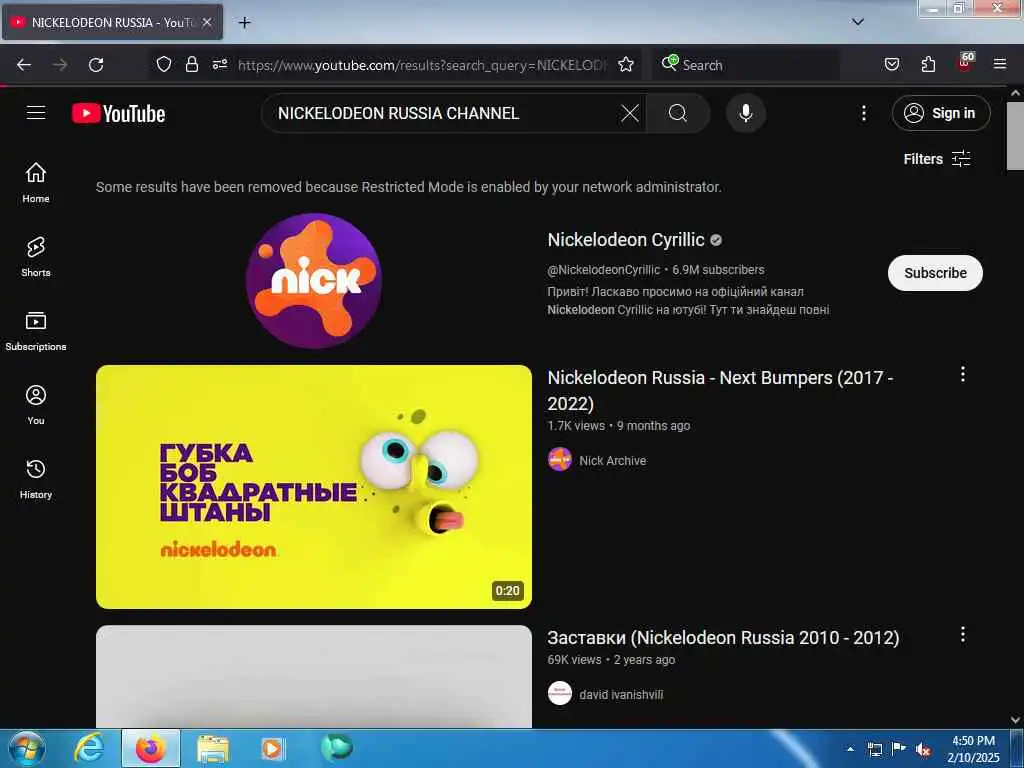
Task: Open uBlock extension icon with badge 60
Action: (x=965, y=63)
